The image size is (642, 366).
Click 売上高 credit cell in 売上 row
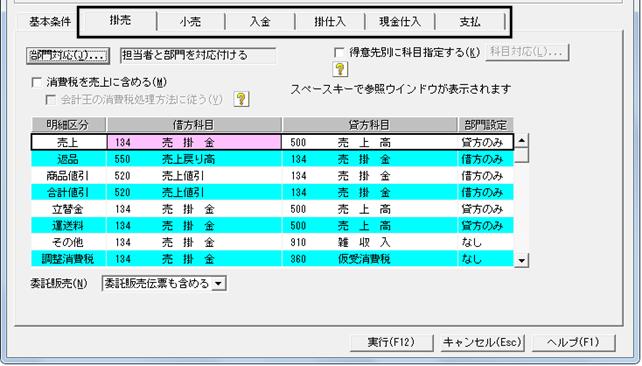pyautogui.click(x=370, y=142)
